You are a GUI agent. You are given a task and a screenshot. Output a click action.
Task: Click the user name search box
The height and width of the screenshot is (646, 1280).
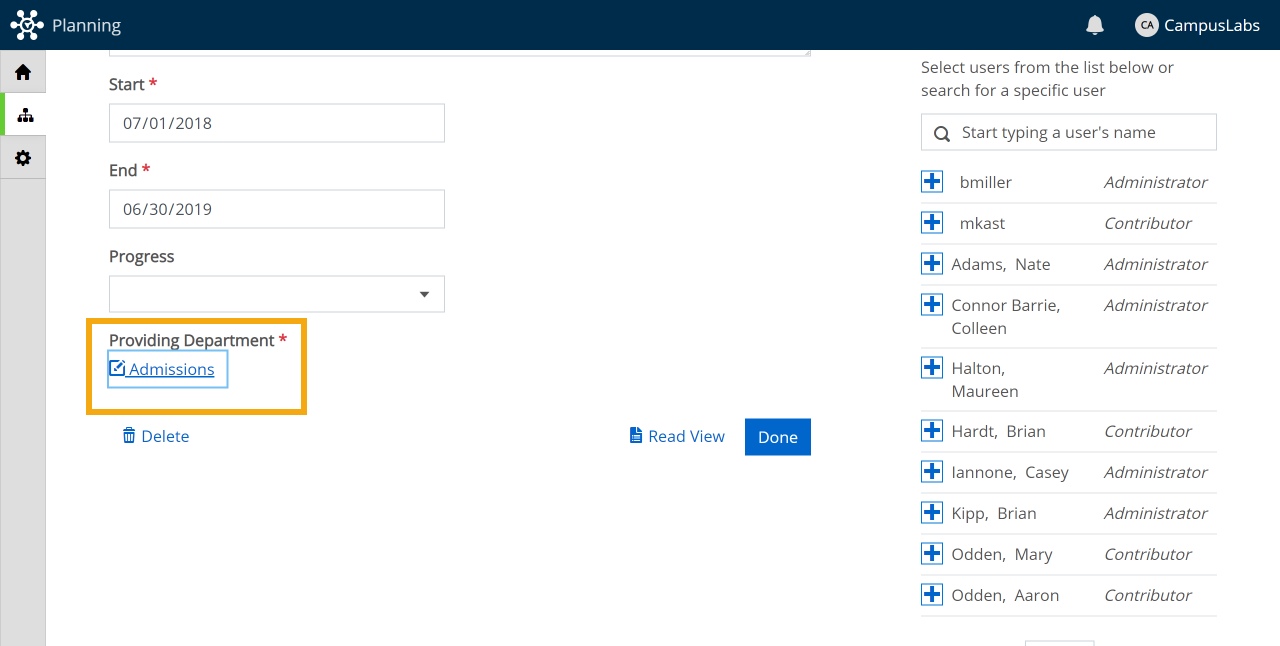coord(1069,132)
